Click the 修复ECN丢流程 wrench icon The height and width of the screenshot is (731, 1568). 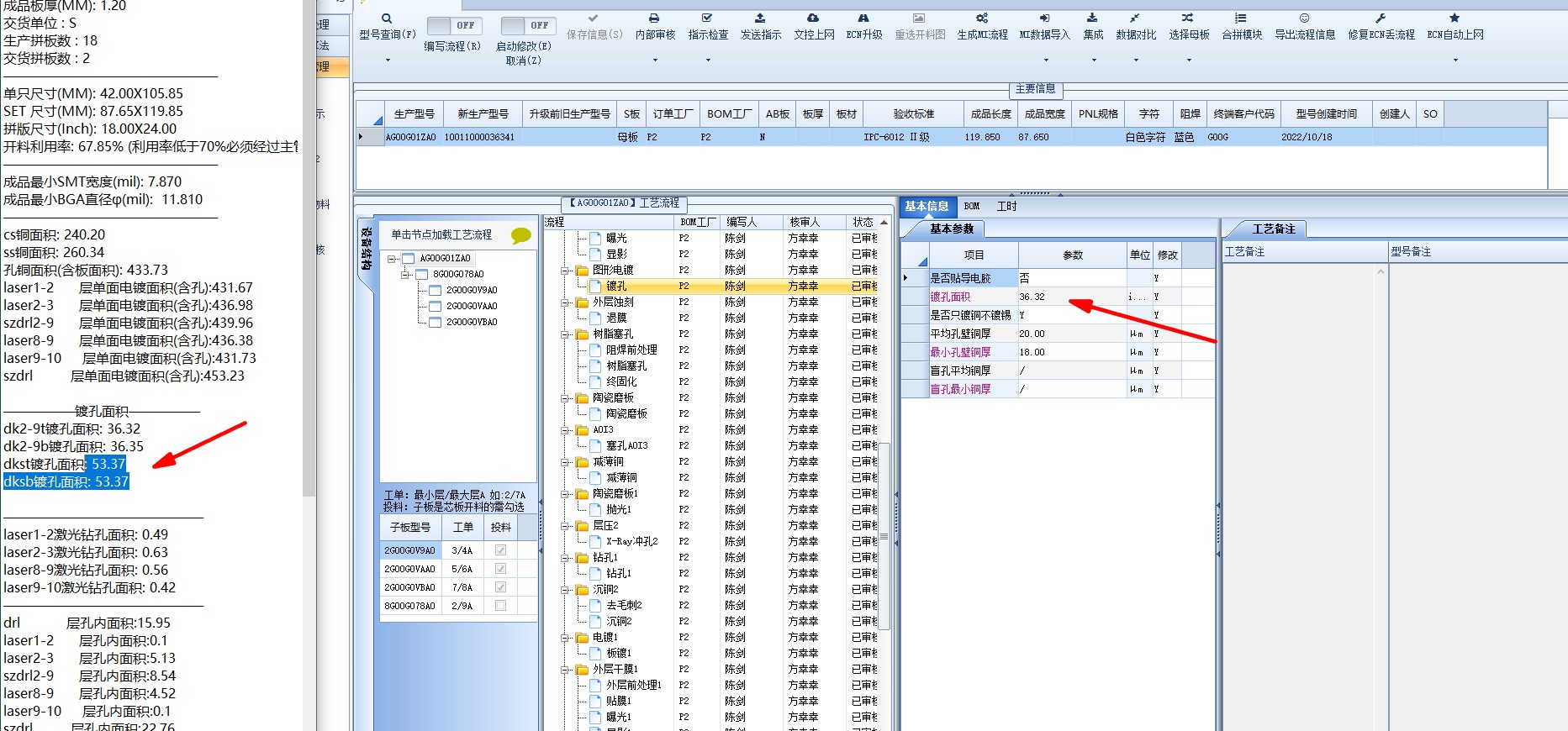pyautogui.click(x=1381, y=18)
